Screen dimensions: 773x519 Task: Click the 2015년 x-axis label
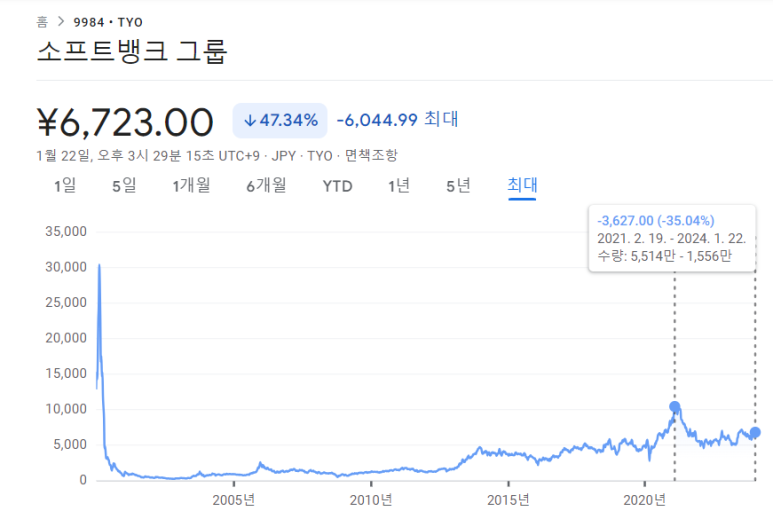pyautogui.click(x=508, y=500)
